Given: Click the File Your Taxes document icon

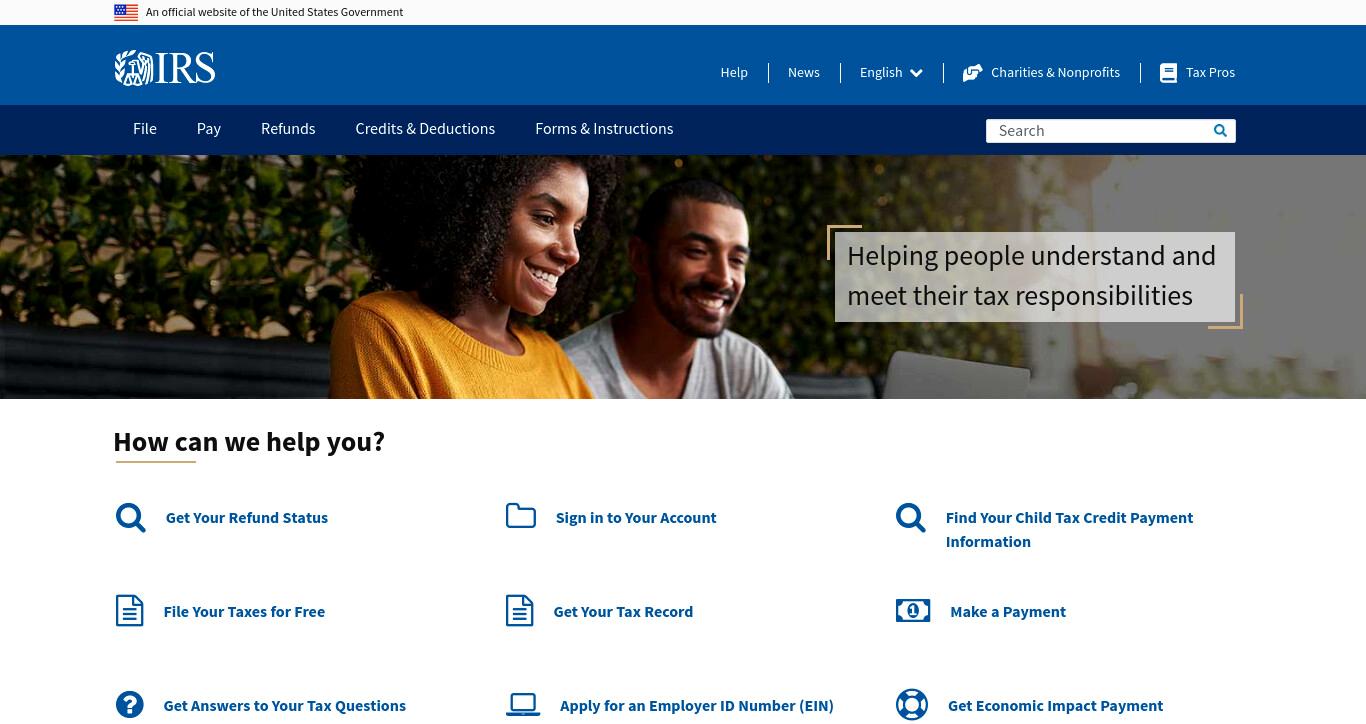Looking at the screenshot, I should 129,611.
